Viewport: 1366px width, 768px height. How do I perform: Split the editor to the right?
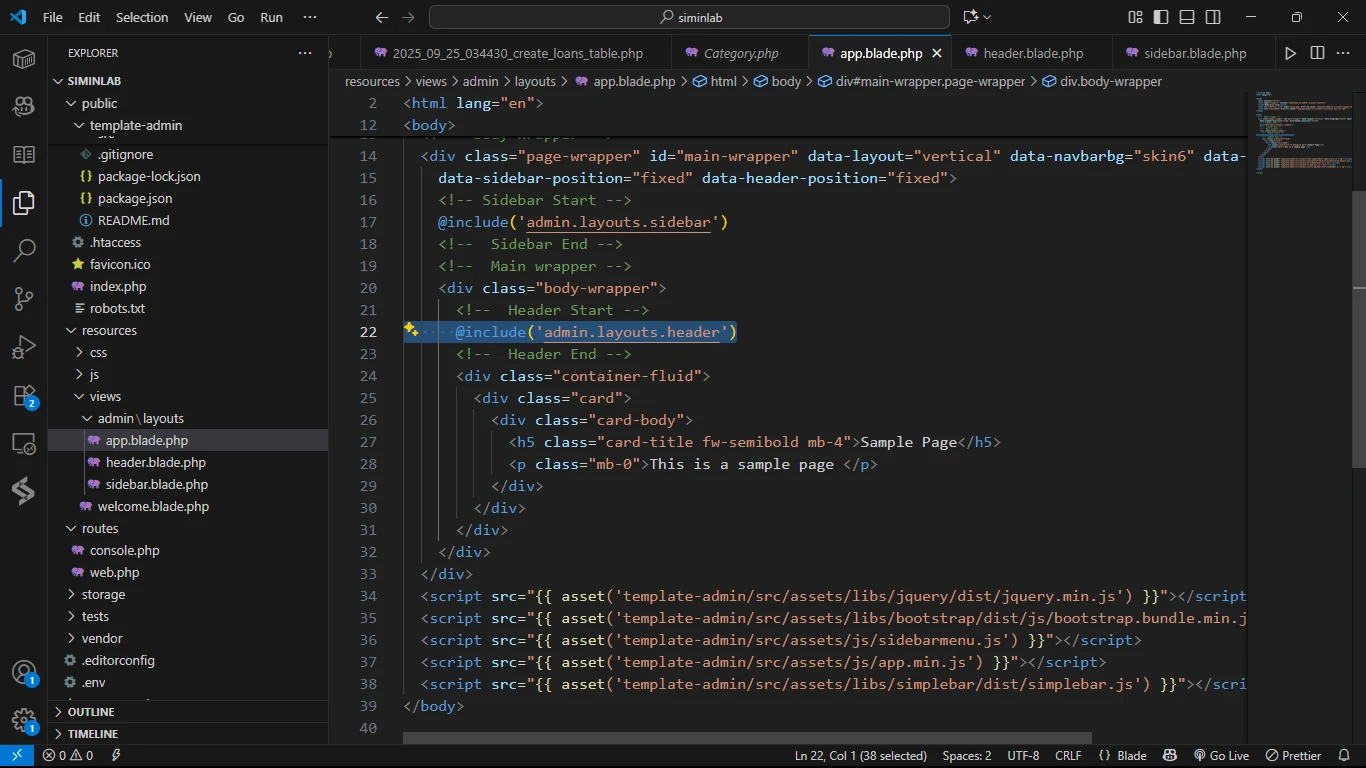point(1317,53)
